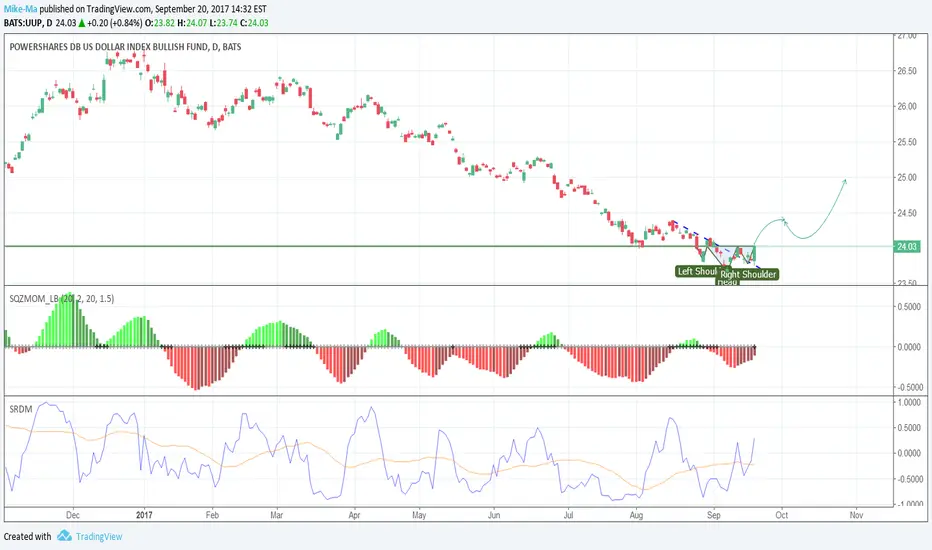The width and height of the screenshot is (932, 550).
Task: Open the Mike-Ma author link
Action: 21,9
